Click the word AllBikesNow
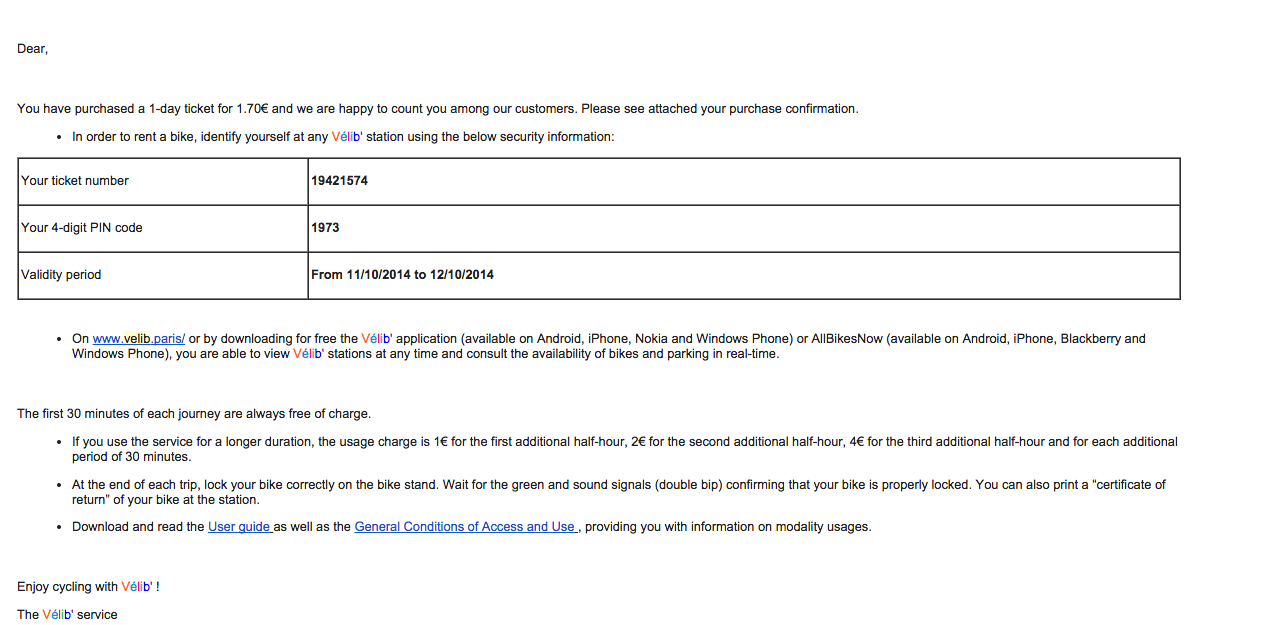This screenshot has height=625, width=1266. (847, 339)
